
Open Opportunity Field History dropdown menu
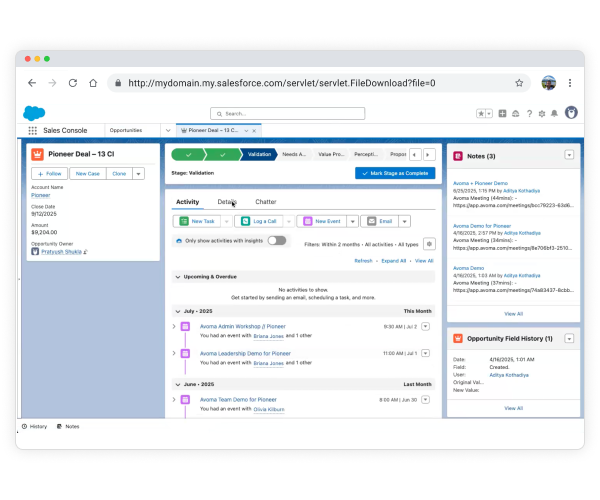point(569,339)
